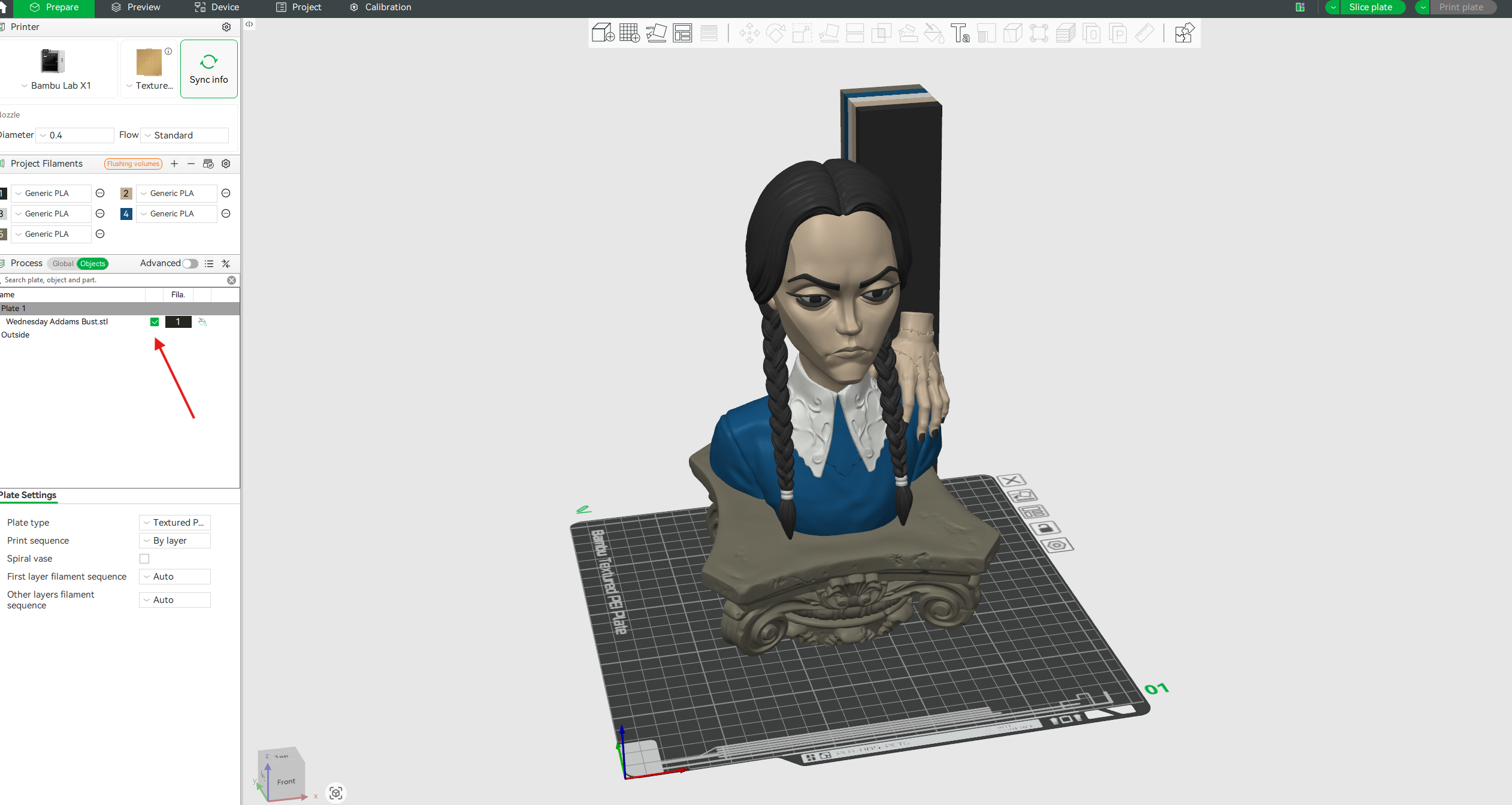The height and width of the screenshot is (805, 1512).
Task: Open Other layers filament sequence dropdown
Action: (175, 600)
